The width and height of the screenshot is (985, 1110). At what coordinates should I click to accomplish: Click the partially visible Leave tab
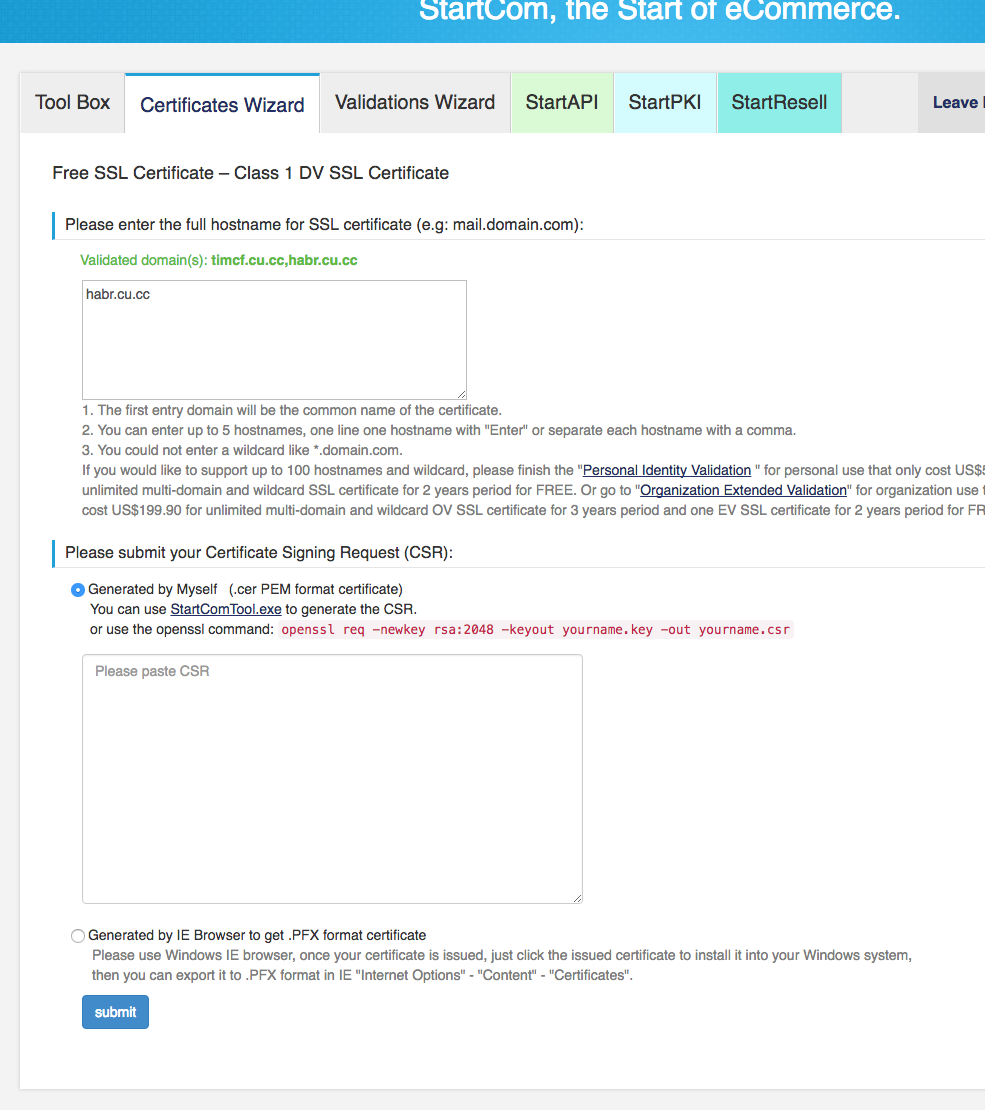click(x=954, y=103)
